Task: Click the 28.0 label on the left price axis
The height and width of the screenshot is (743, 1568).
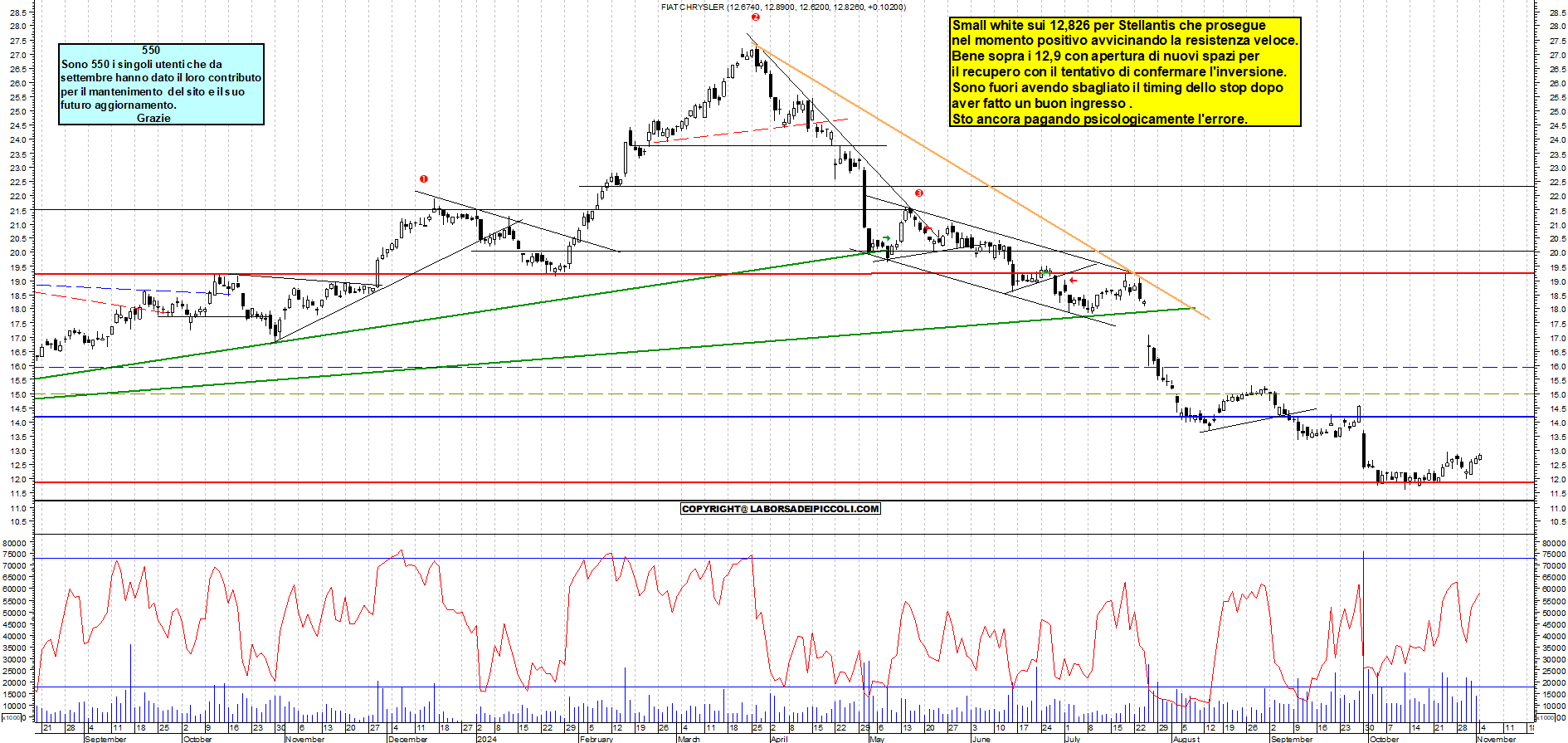Action: click(x=17, y=26)
